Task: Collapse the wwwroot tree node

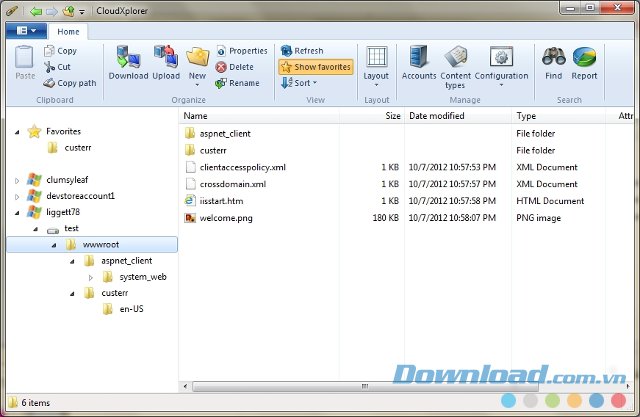Action: [x=53, y=245]
